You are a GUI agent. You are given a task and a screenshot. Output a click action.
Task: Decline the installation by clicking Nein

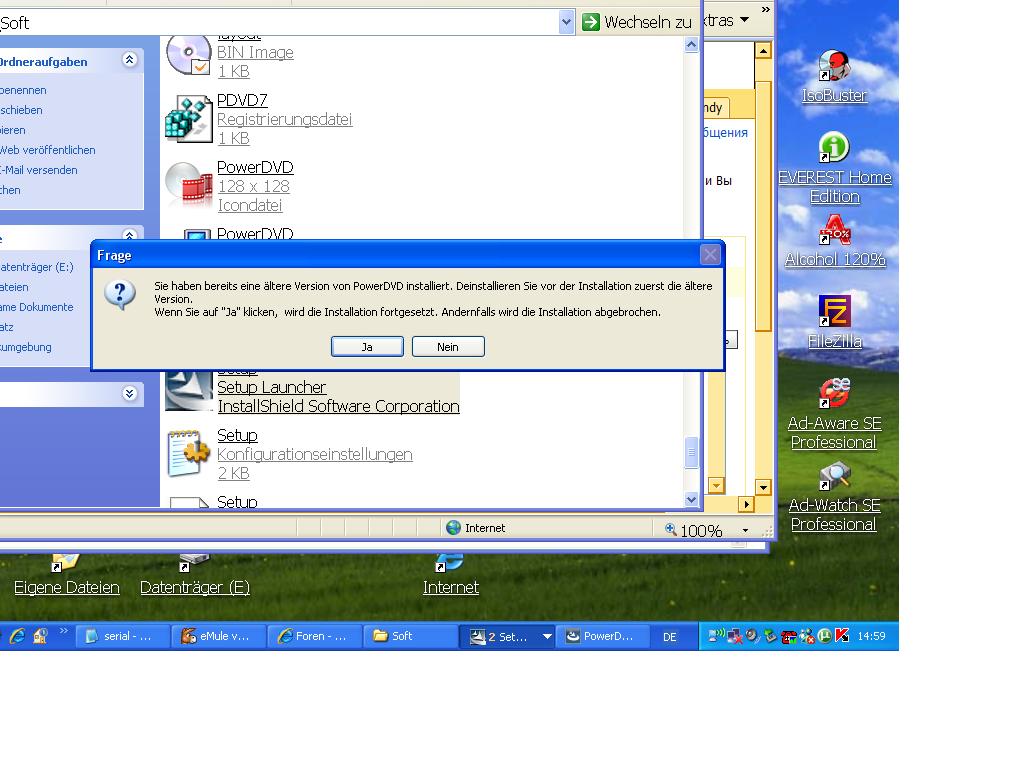pyautogui.click(x=448, y=347)
